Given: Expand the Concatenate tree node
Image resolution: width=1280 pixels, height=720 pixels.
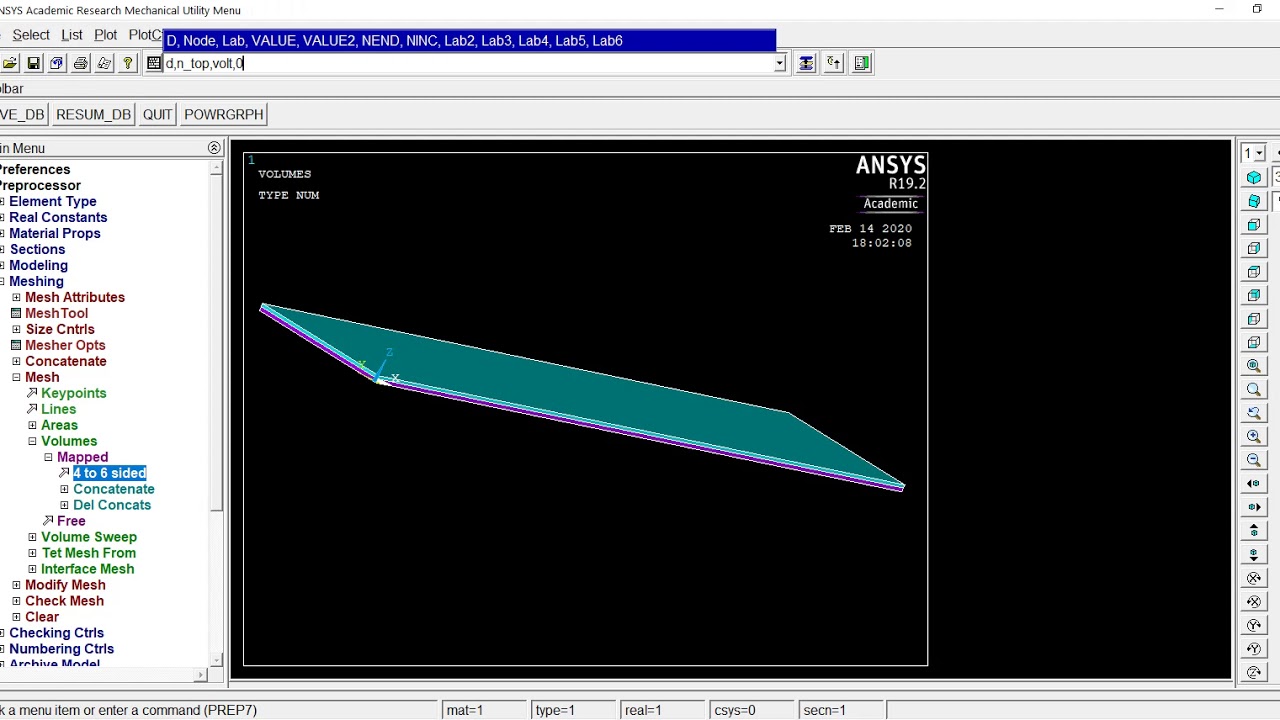Looking at the screenshot, I should (16, 361).
